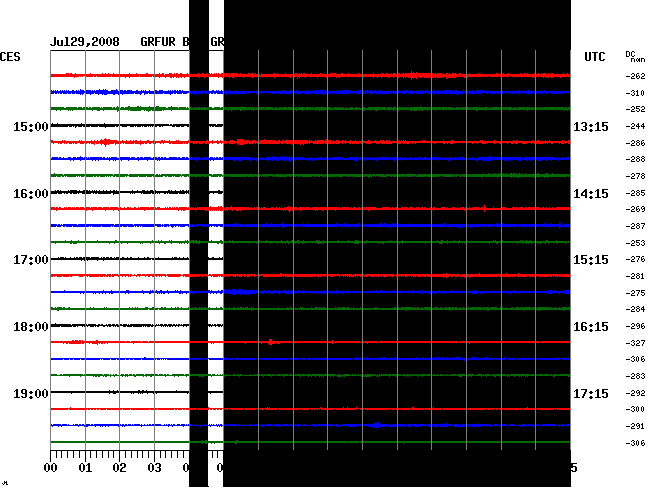650x494 pixels.
Task: Click the DC value -300
Action: click(x=635, y=409)
